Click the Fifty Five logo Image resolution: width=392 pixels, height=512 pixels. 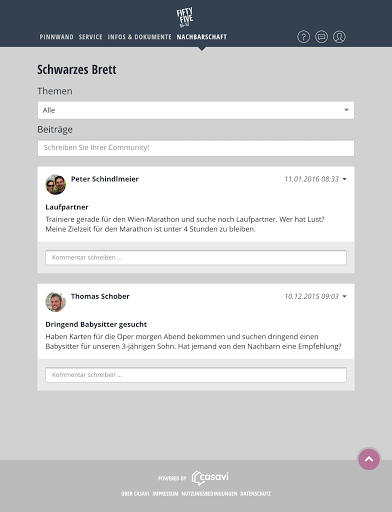(185, 17)
